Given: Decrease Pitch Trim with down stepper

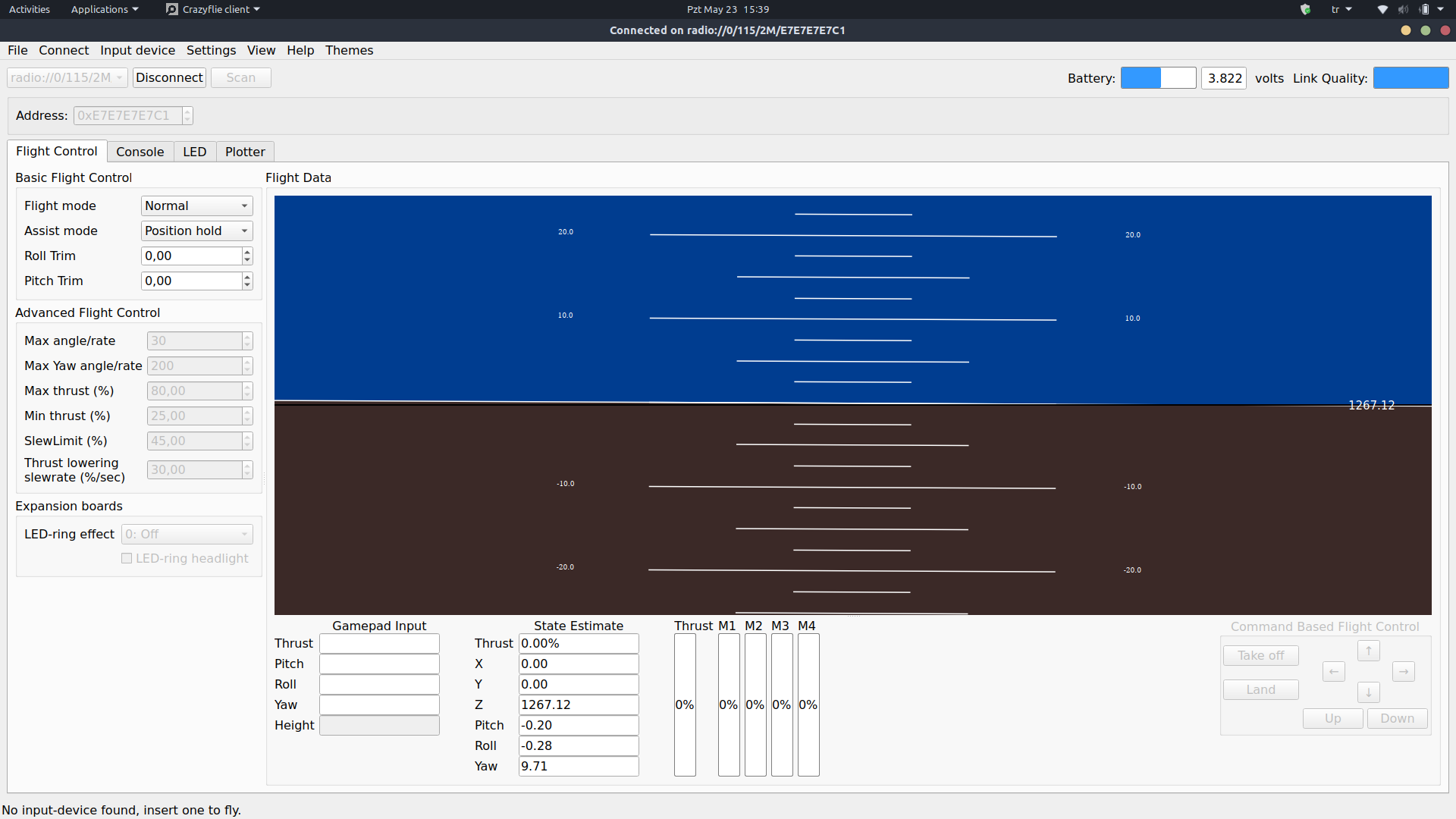Looking at the screenshot, I should pyautogui.click(x=247, y=285).
